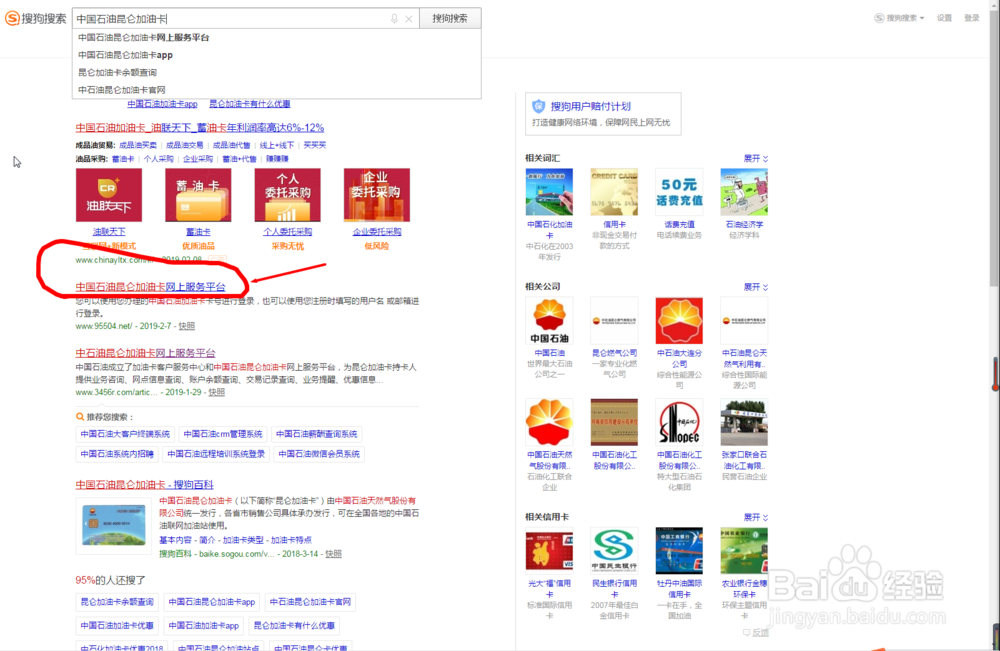The height and width of the screenshot is (651, 1000).
Task: Click the 个人委托采购 thumbnail
Action: (x=288, y=195)
